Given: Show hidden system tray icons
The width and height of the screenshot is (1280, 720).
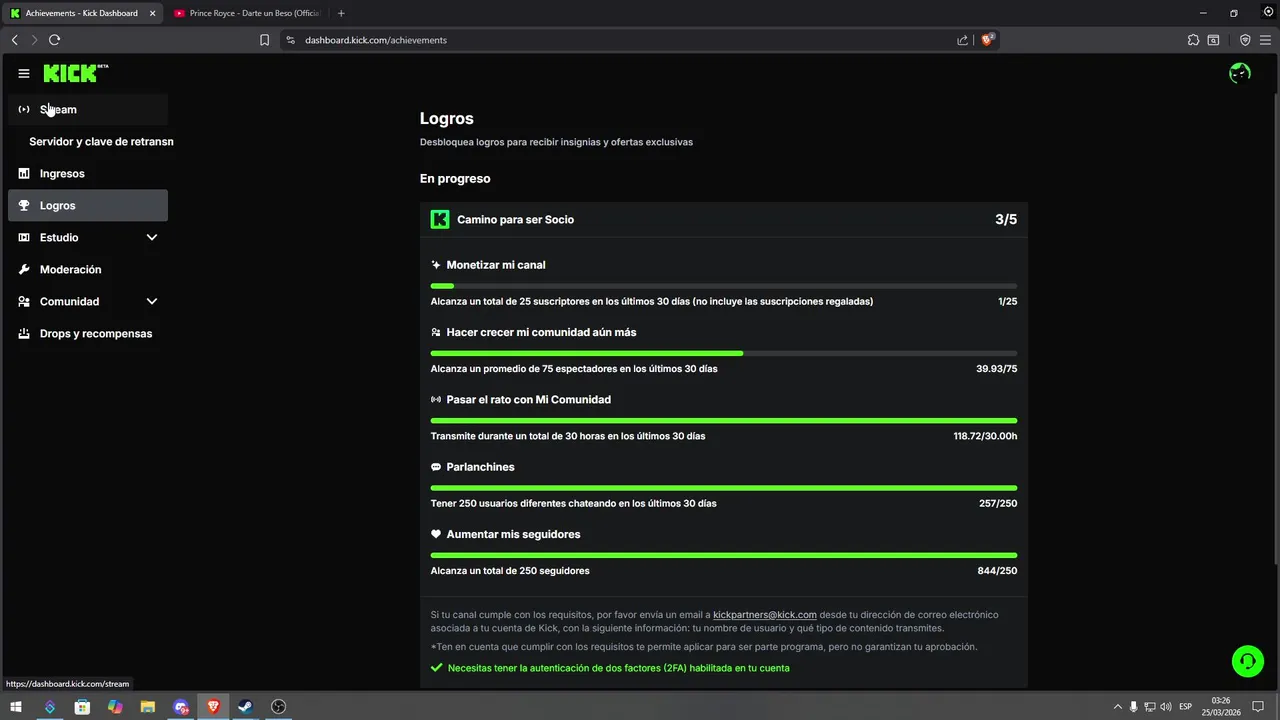Looking at the screenshot, I should point(1118,707).
